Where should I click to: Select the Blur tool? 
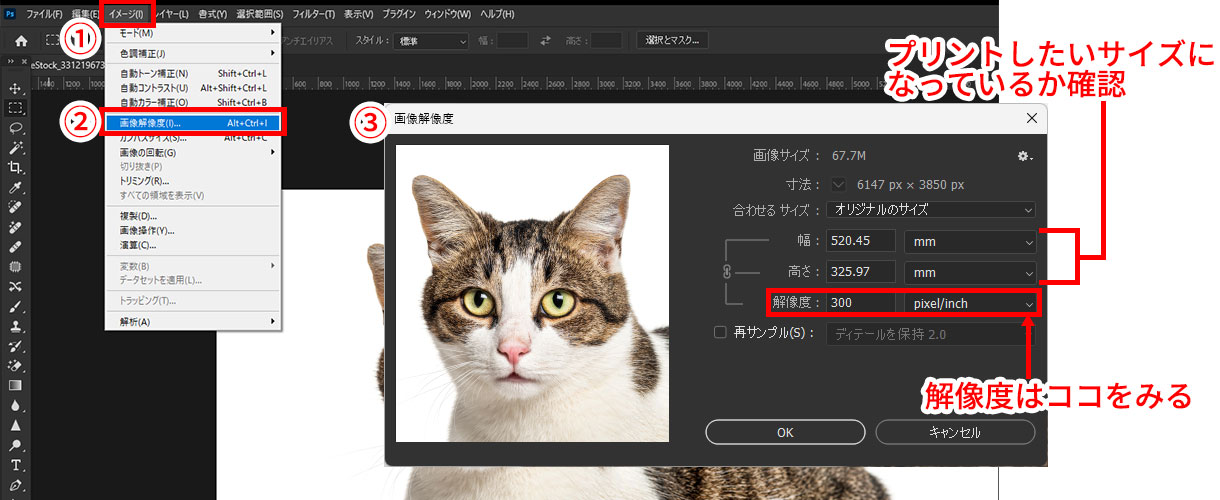(16, 405)
